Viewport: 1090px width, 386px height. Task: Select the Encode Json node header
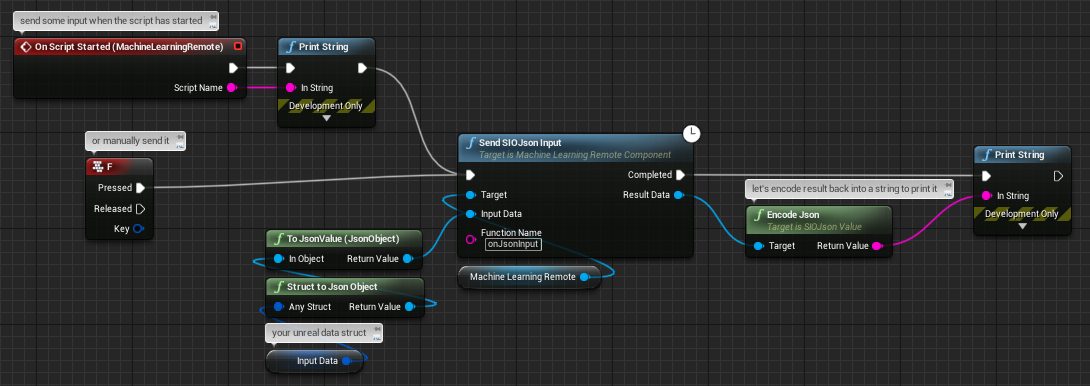click(x=818, y=220)
